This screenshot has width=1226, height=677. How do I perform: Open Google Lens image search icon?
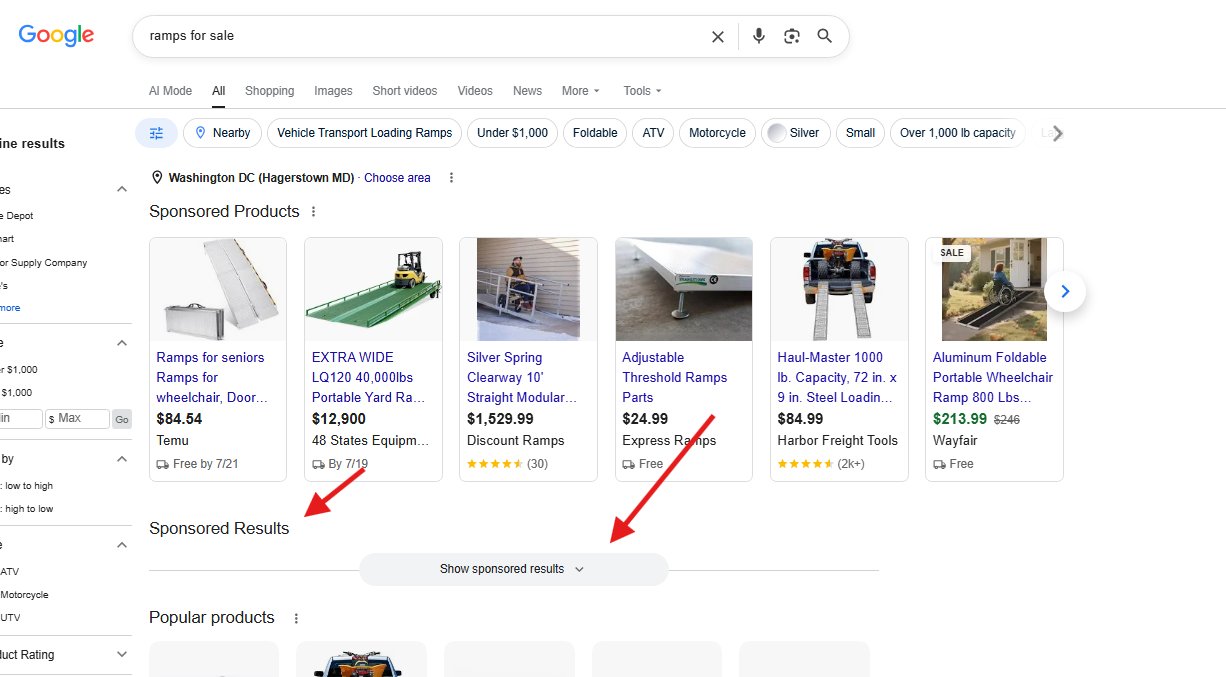click(792, 36)
